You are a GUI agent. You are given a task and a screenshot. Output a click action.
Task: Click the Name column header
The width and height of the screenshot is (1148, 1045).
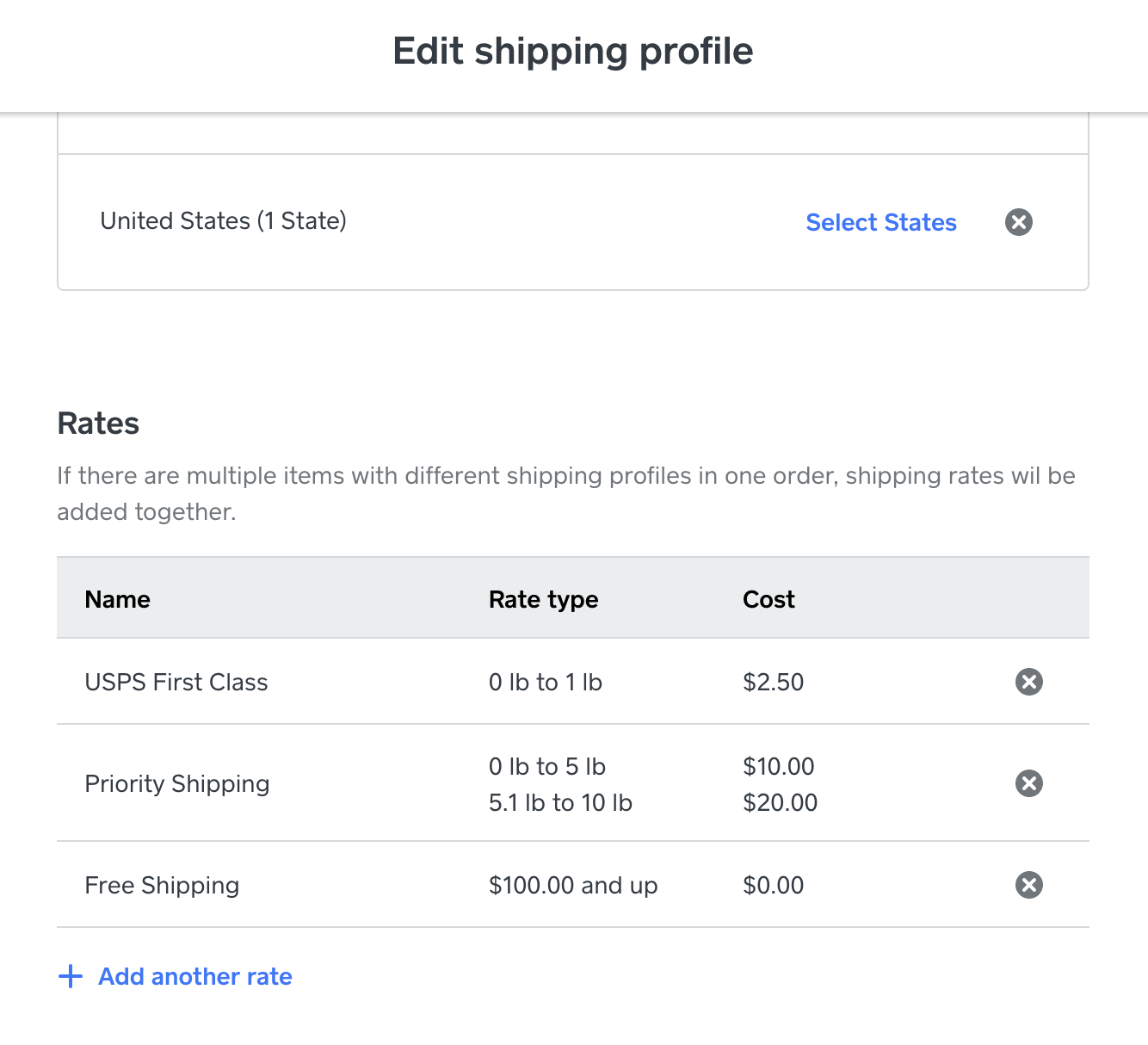(x=117, y=599)
